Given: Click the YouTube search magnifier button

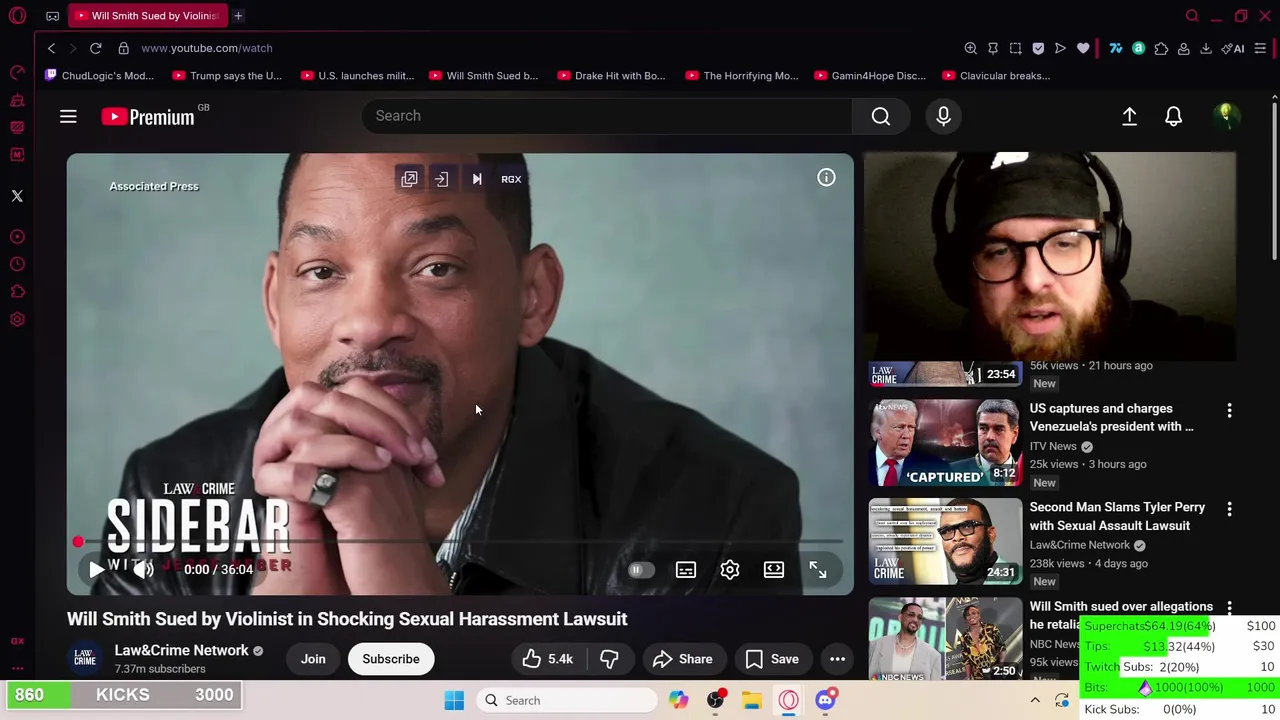Looking at the screenshot, I should (x=881, y=116).
